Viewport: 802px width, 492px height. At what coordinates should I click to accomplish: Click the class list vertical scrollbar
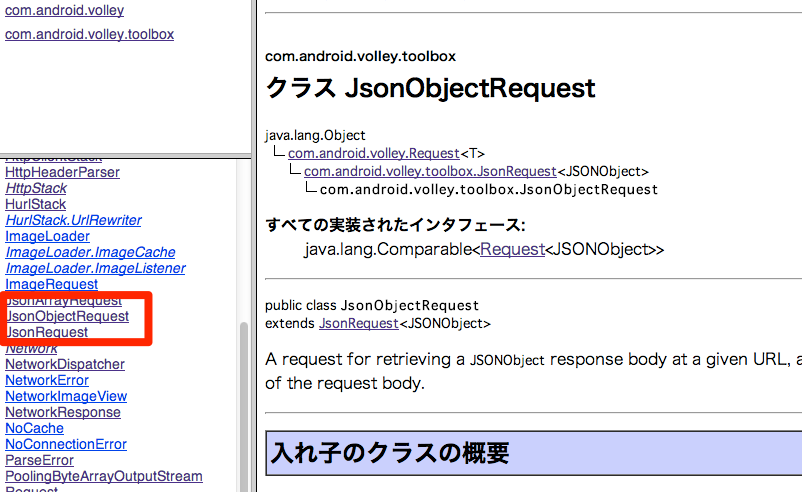243,400
